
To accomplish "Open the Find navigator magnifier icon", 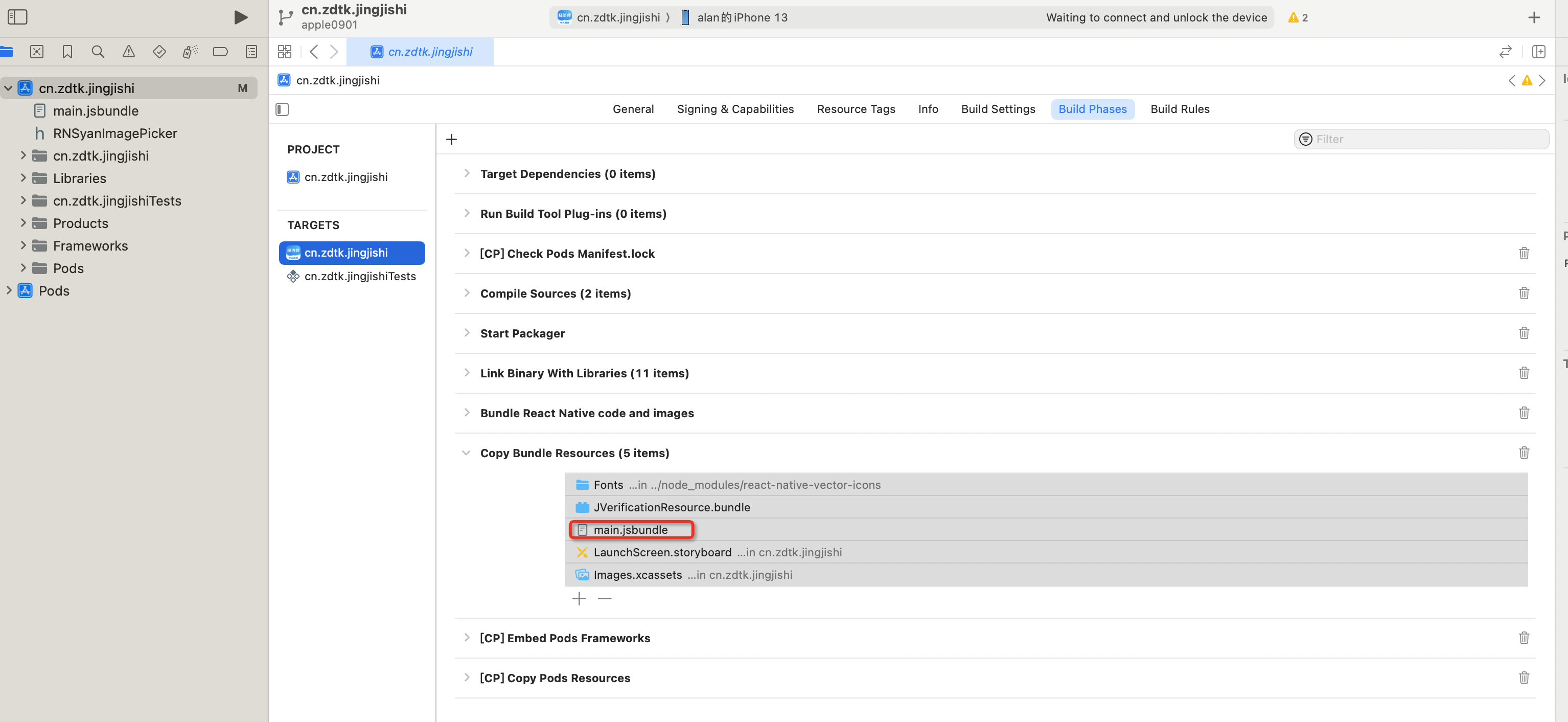I will pos(98,52).
